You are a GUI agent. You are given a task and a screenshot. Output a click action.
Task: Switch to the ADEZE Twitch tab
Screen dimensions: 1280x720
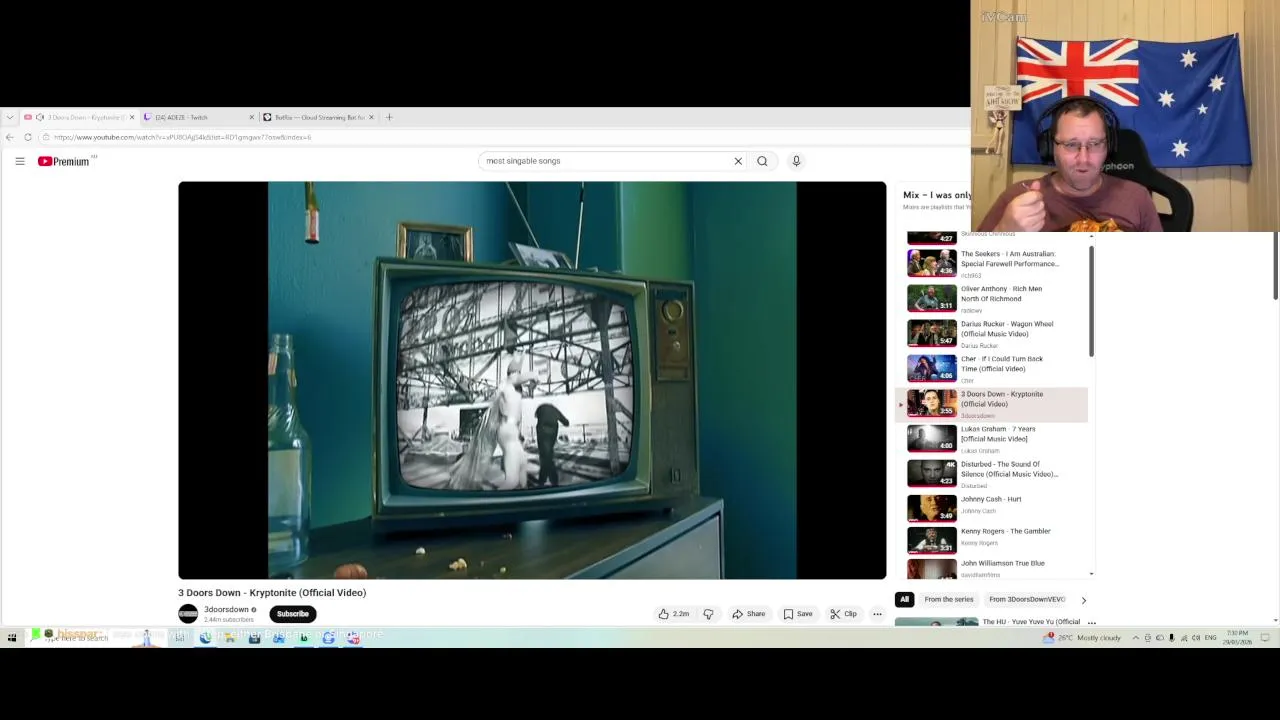pyautogui.click(x=195, y=117)
